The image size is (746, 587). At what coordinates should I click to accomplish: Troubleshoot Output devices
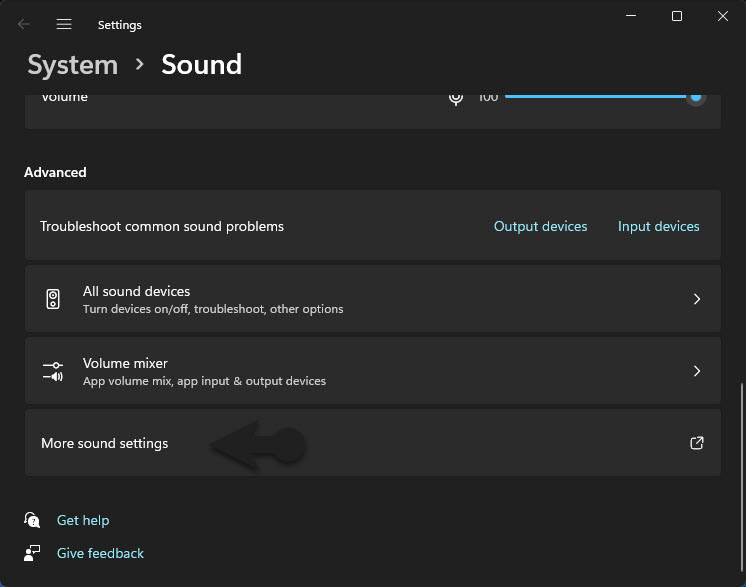[540, 226]
